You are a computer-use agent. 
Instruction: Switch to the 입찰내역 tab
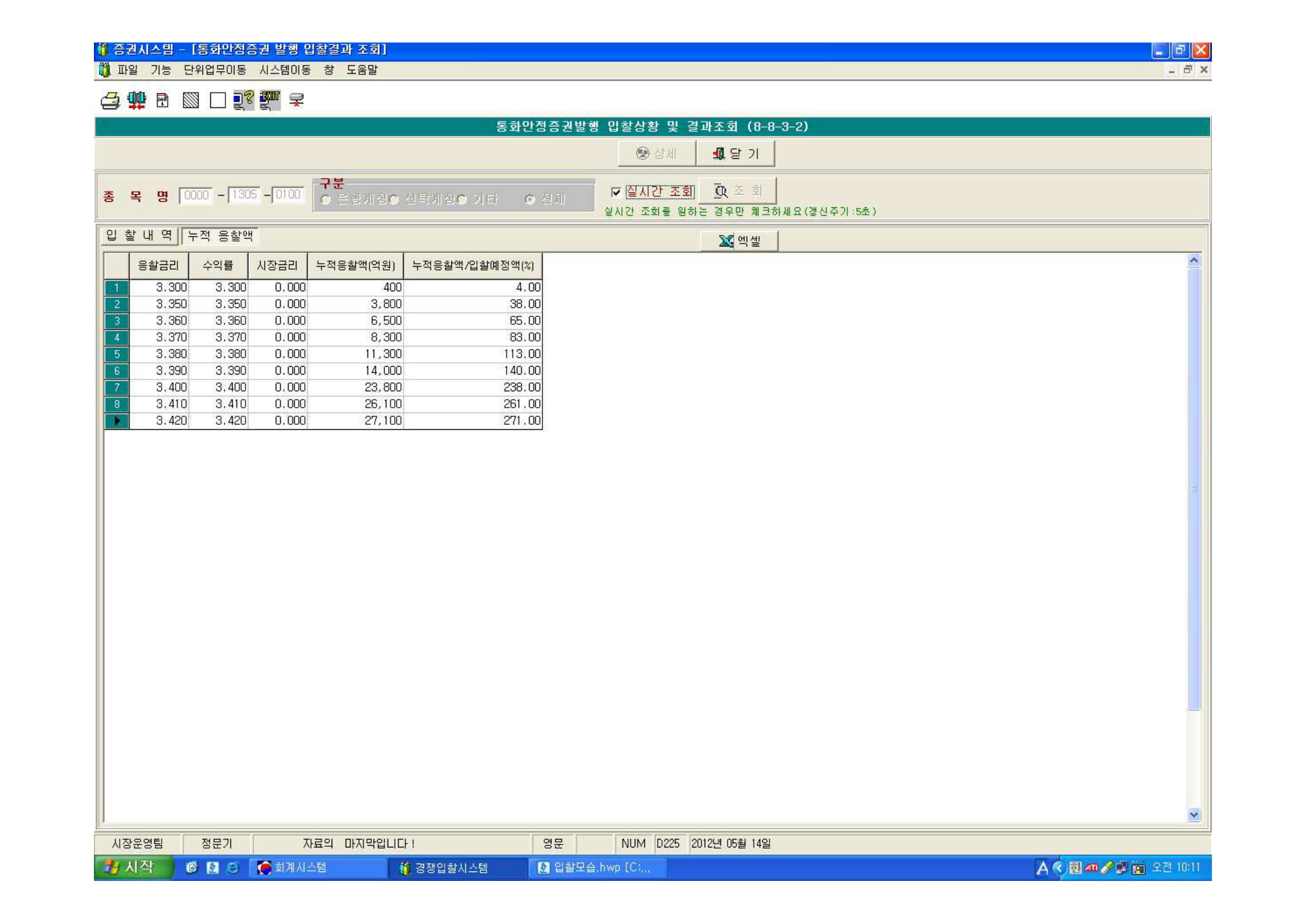[x=139, y=235]
